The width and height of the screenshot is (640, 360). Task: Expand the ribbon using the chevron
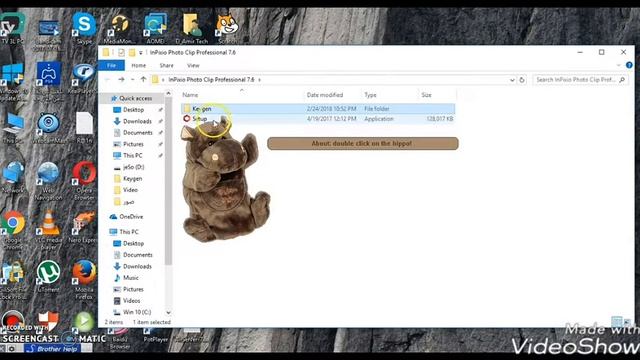[x=619, y=65]
